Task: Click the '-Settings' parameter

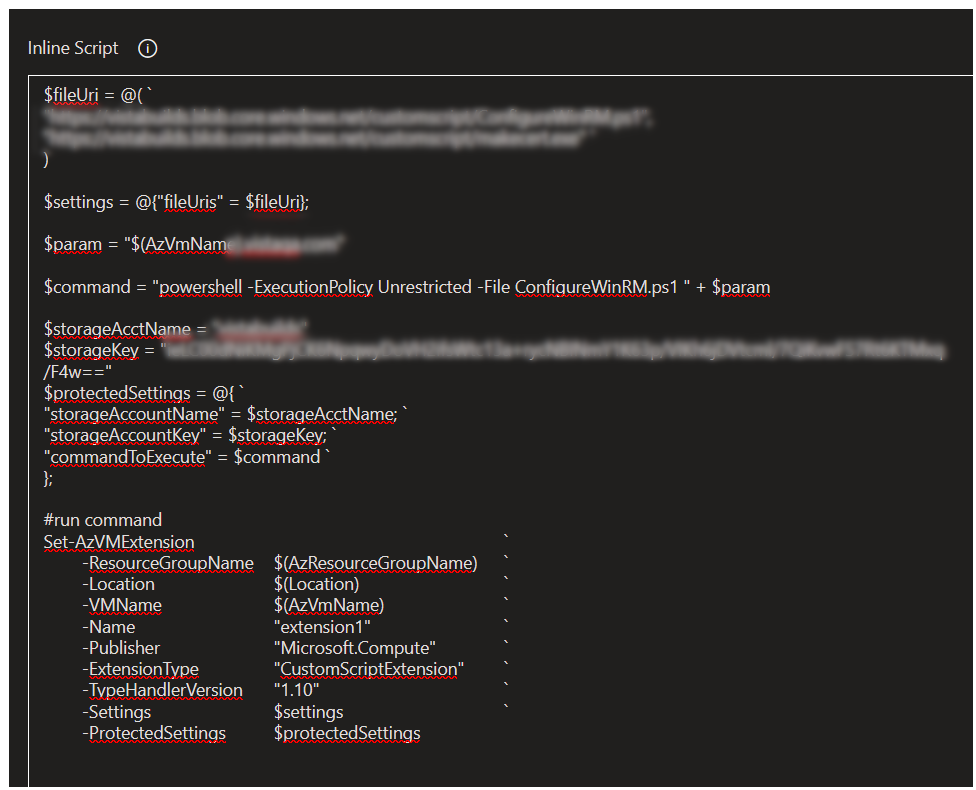Action: point(116,712)
